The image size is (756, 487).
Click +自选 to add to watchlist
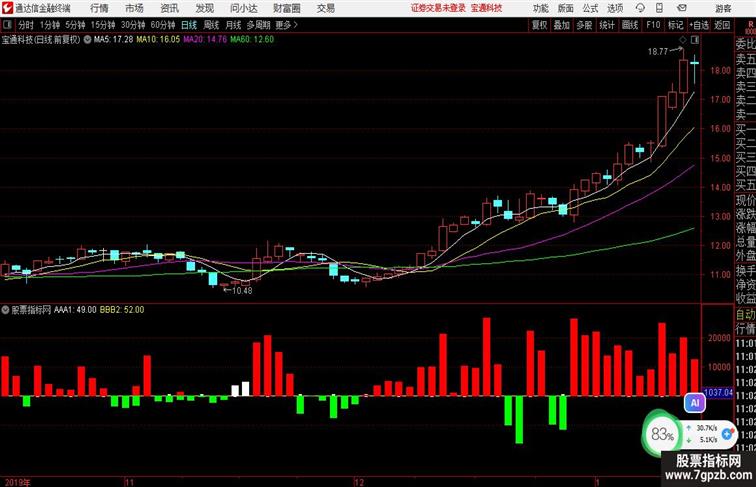coord(699,25)
